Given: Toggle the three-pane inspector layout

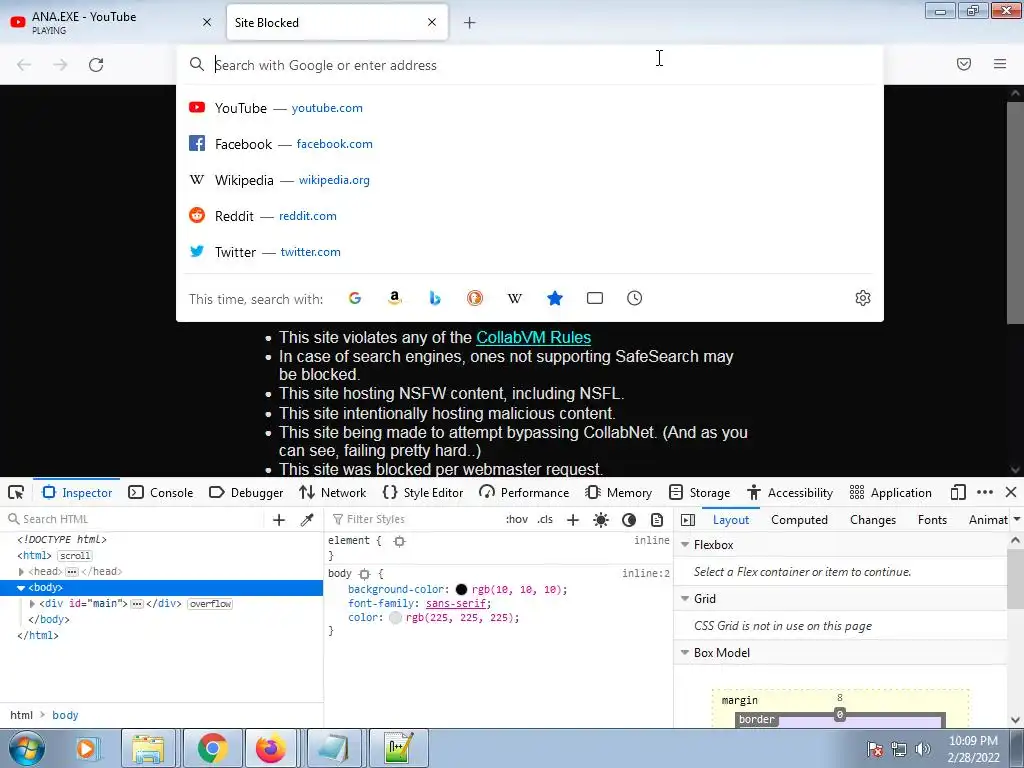Looking at the screenshot, I should (x=688, y=520).
